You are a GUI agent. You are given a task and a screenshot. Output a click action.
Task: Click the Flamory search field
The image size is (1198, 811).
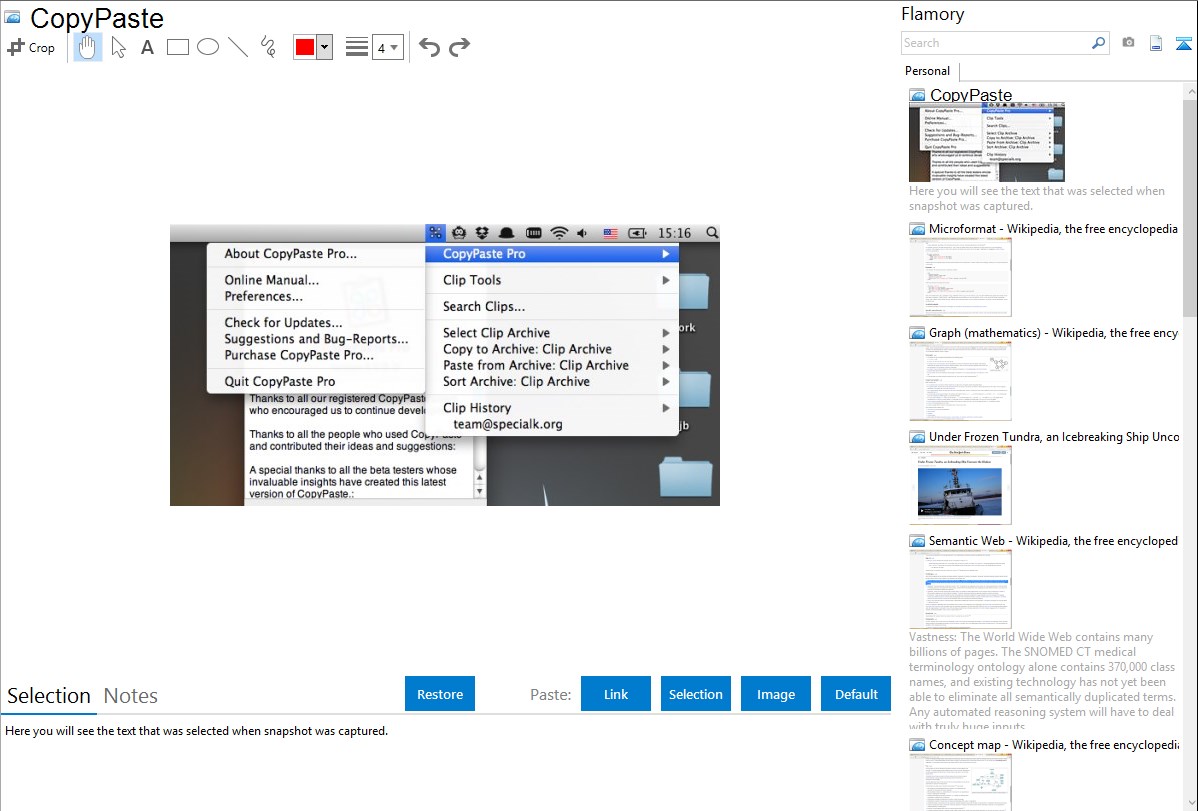click(996, 43)
